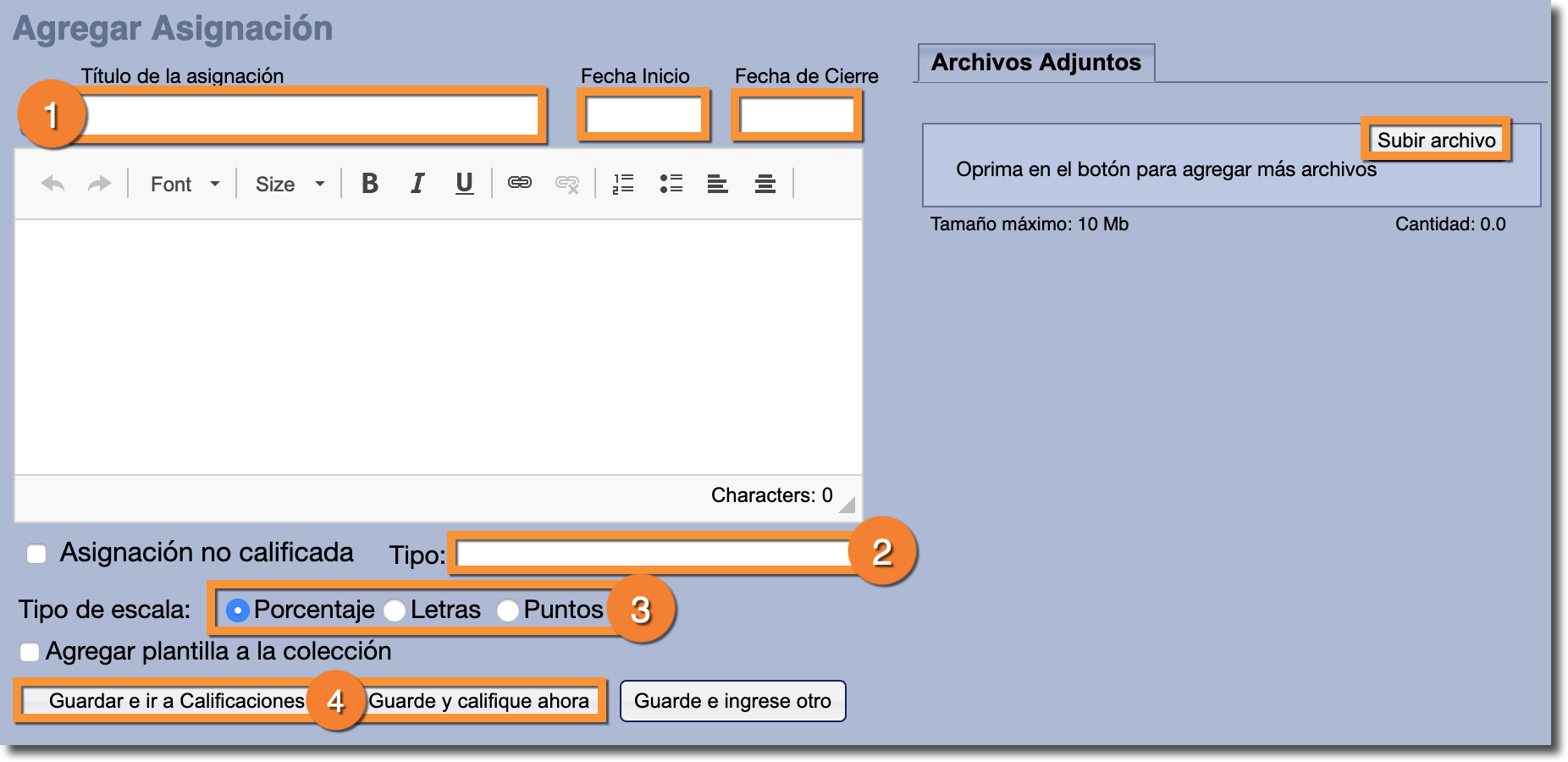This screenshot has height=762, width=1568.
Task: Enable Agregar plantilla a la colección
Action: click(x=30, y=652)
